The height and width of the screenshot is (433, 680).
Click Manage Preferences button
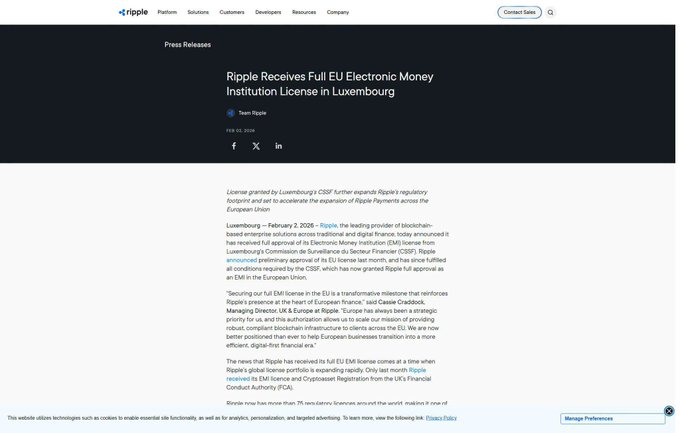(612, 419)
